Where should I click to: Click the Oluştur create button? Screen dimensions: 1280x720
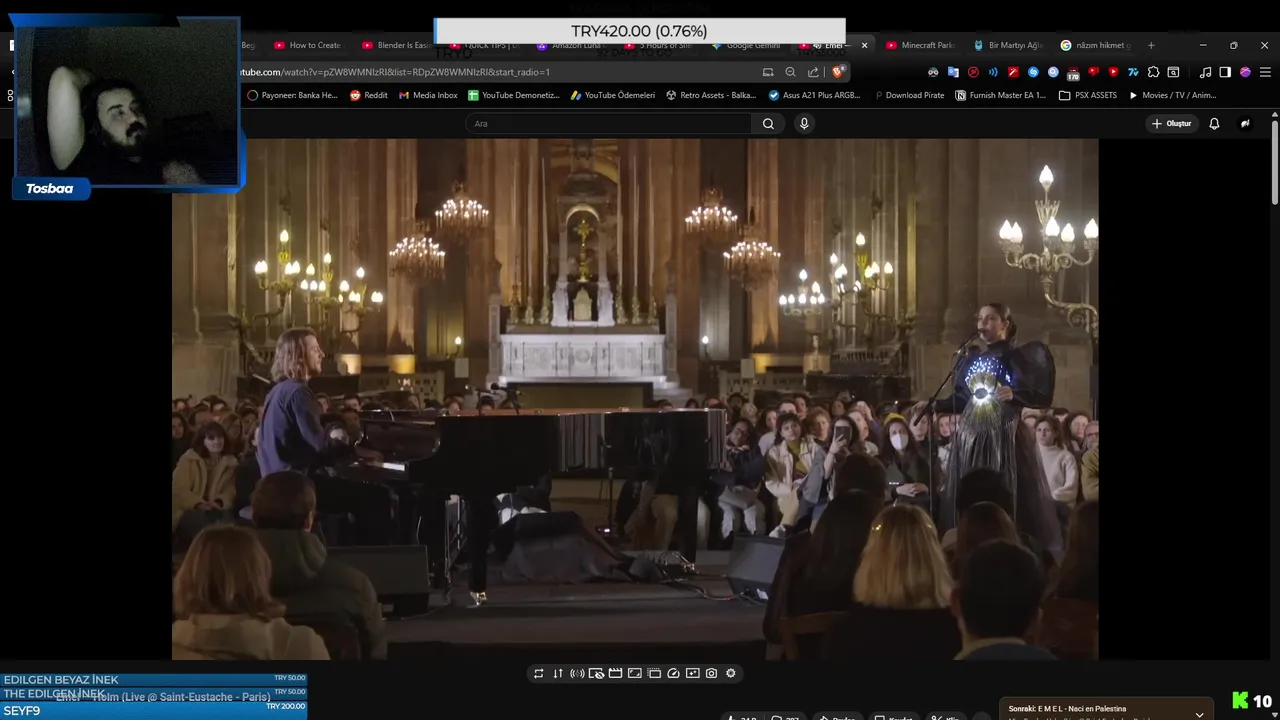tap(1172, 123)
